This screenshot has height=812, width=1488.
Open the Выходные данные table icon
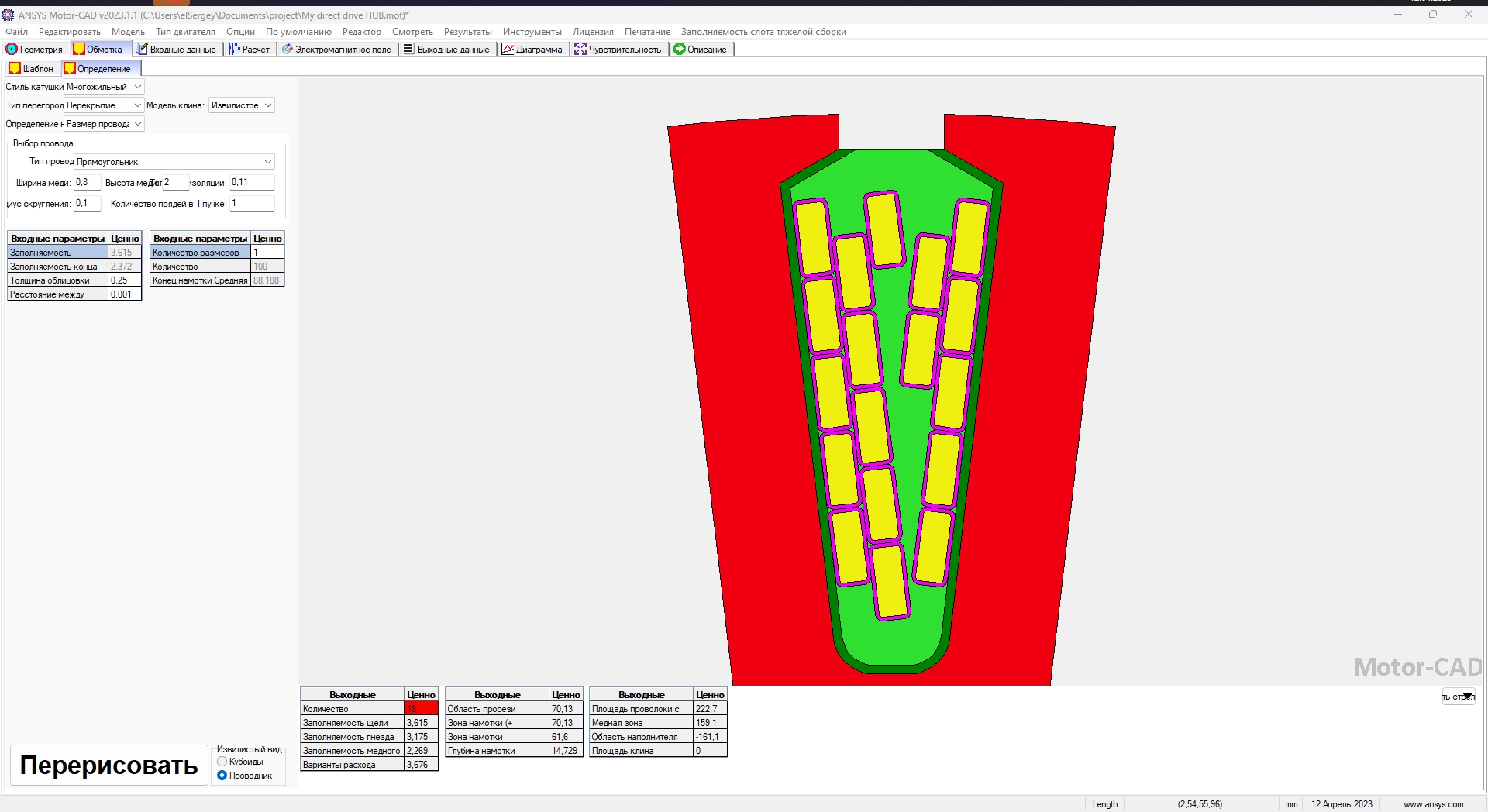pos(408,50)
